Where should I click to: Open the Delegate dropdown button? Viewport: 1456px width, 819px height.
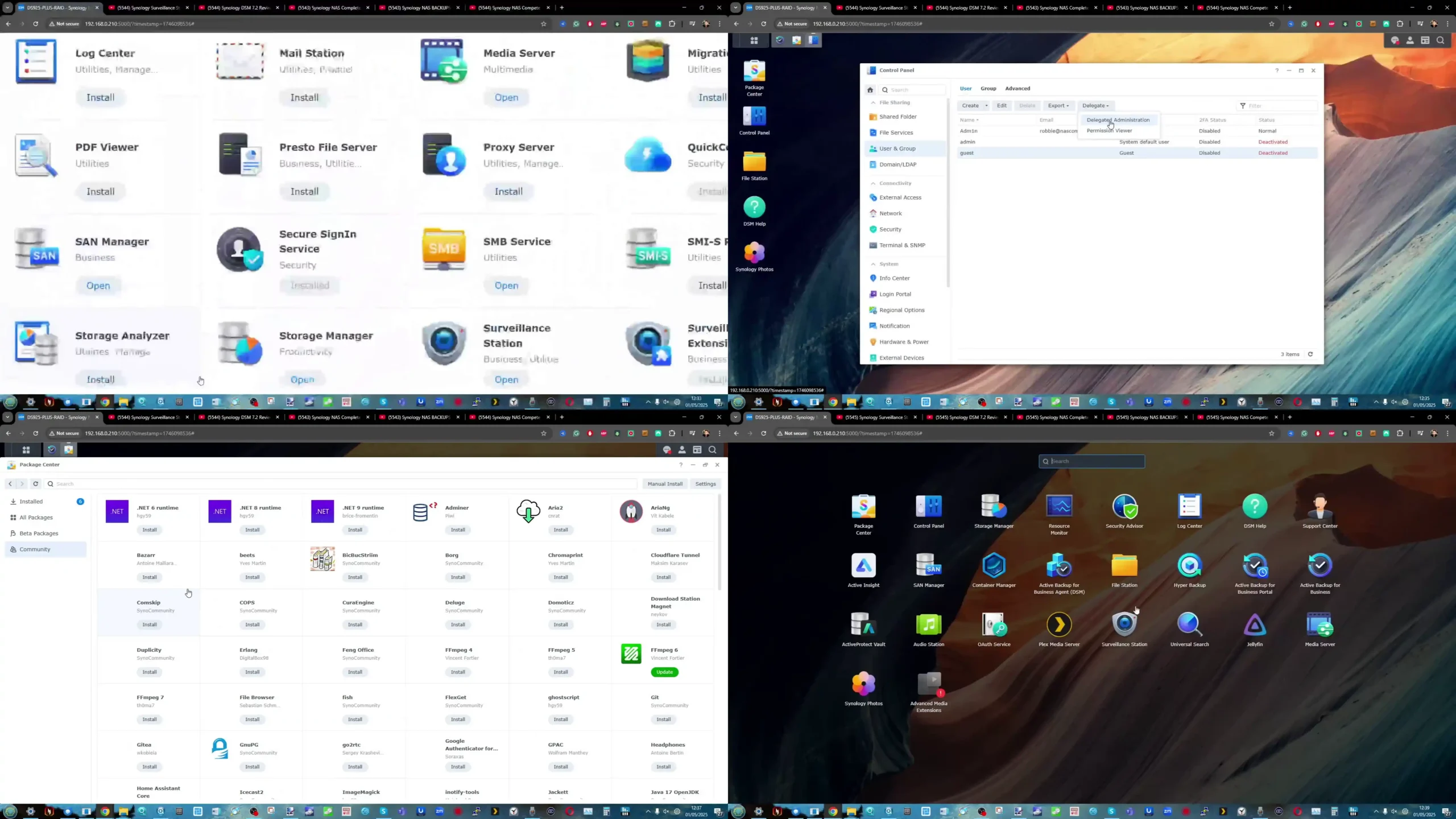(1095, 106)
